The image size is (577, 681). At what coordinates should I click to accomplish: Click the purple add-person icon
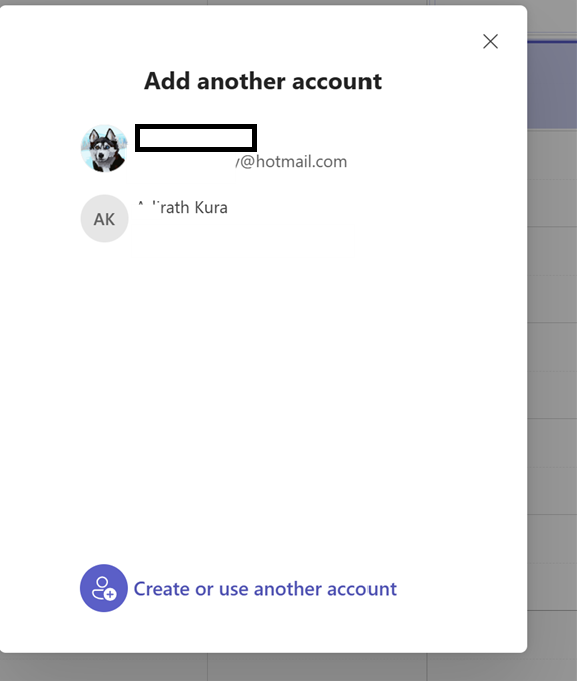click(x=104, y=588)
